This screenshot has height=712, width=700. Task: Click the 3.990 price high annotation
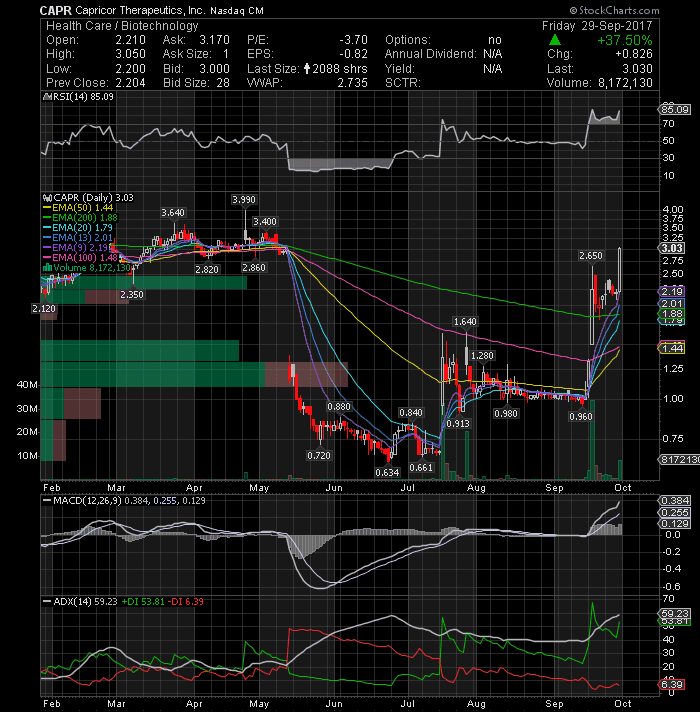(x=244, y=200)
